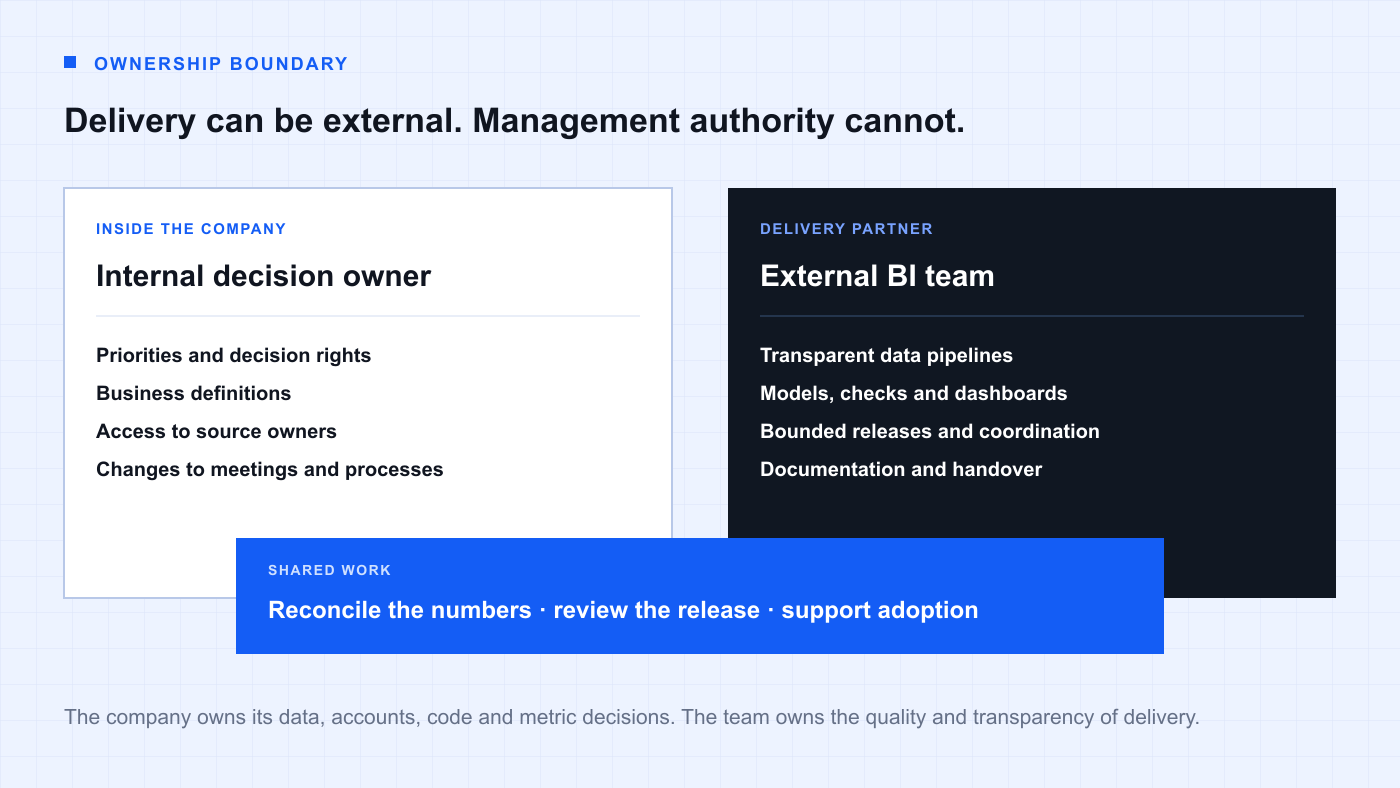Click the 'Internal decision owner' heading
The height and width of the screenshot is (788, 1400).
point(263,276)
